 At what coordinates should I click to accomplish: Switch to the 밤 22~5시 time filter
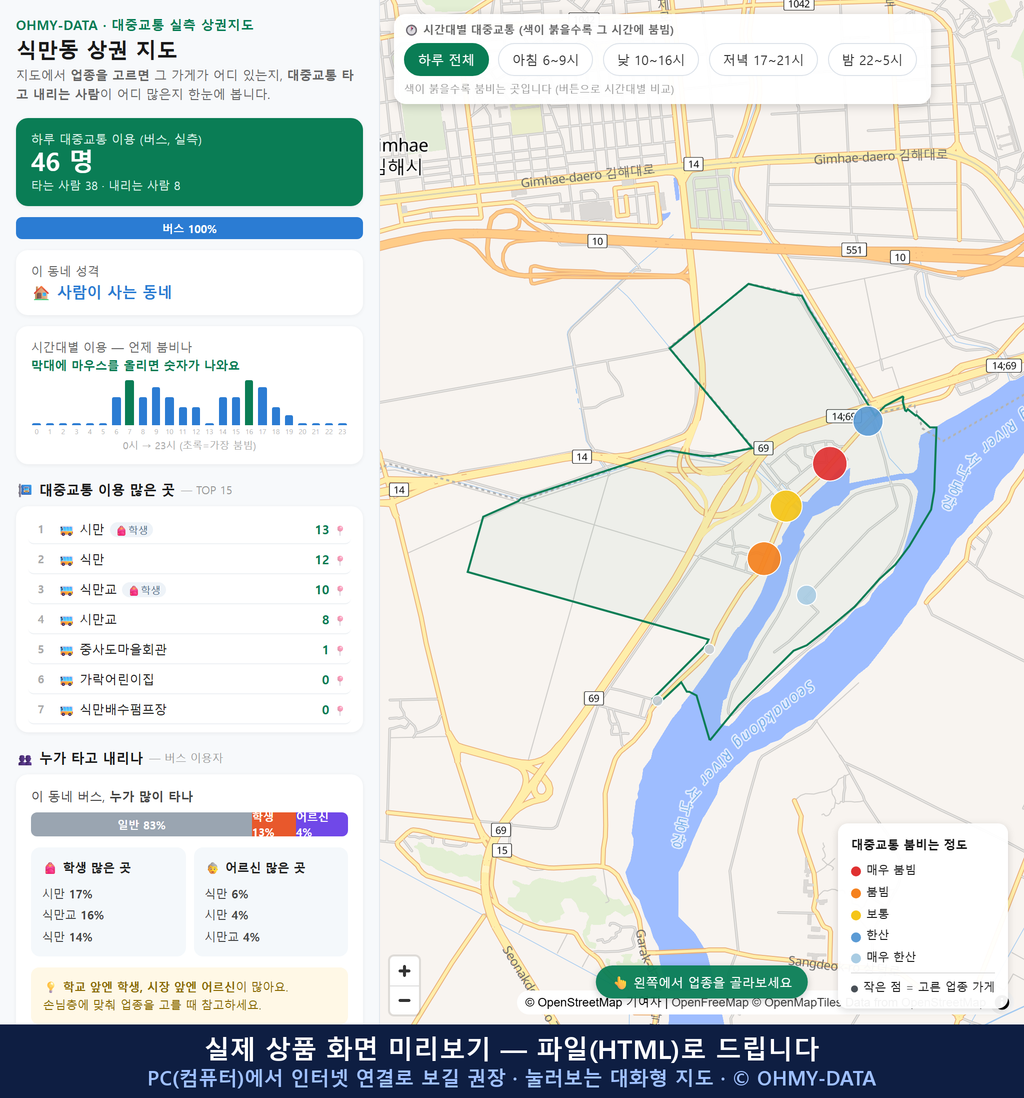pos(872,60)
